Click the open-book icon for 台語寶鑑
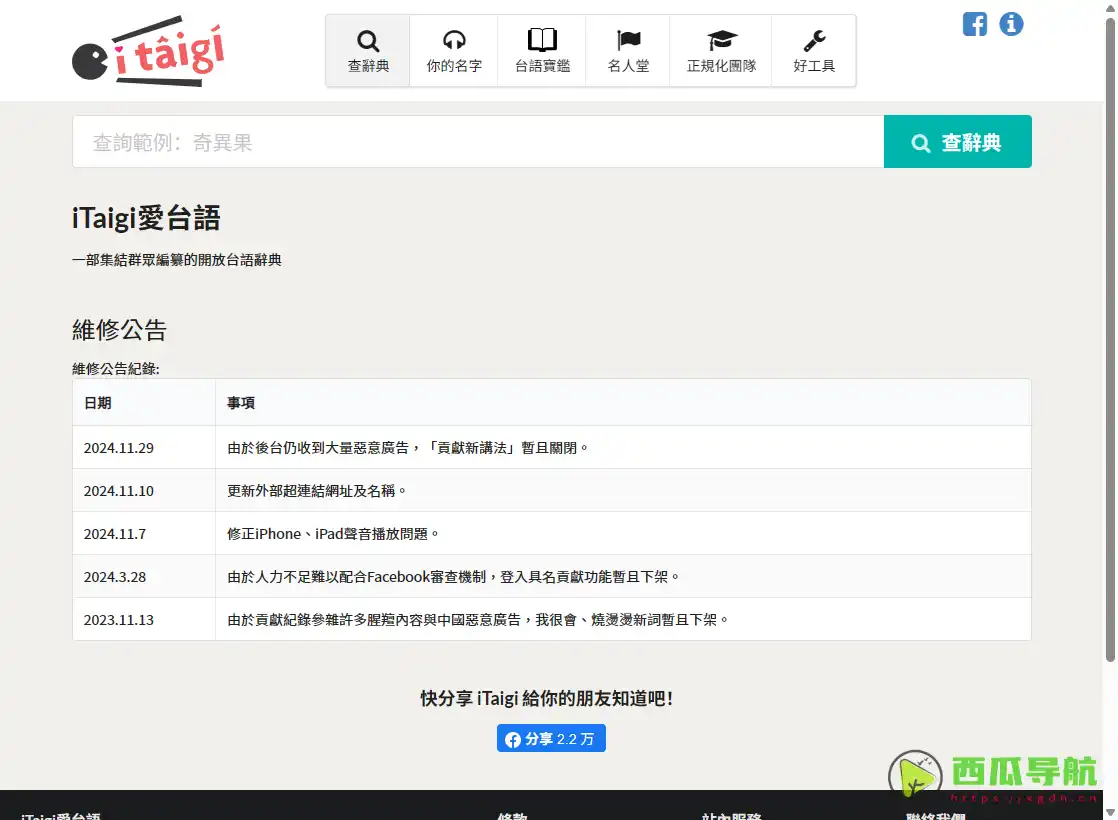The height and width of the screenshot is (820, 1118). [541, 38]
